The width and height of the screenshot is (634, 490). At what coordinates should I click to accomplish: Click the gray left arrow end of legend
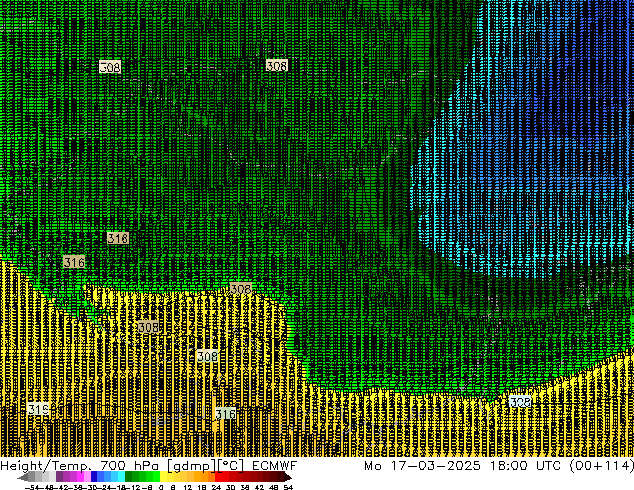tap(22, 476)
